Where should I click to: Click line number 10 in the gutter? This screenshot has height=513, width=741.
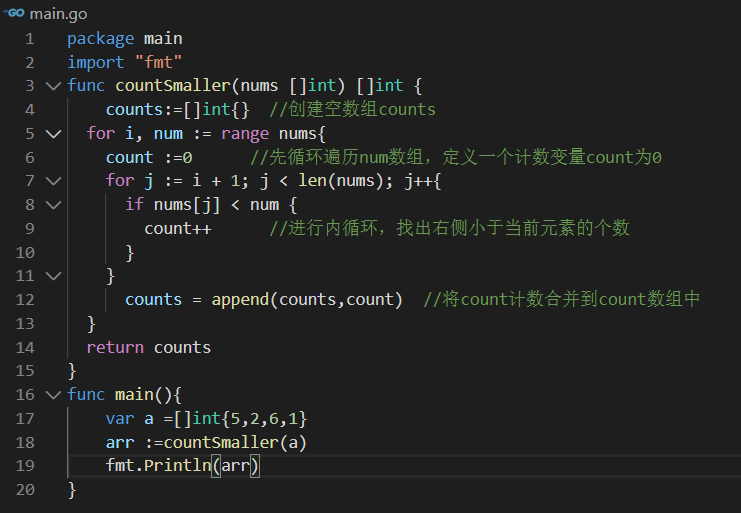pos(26,253)
